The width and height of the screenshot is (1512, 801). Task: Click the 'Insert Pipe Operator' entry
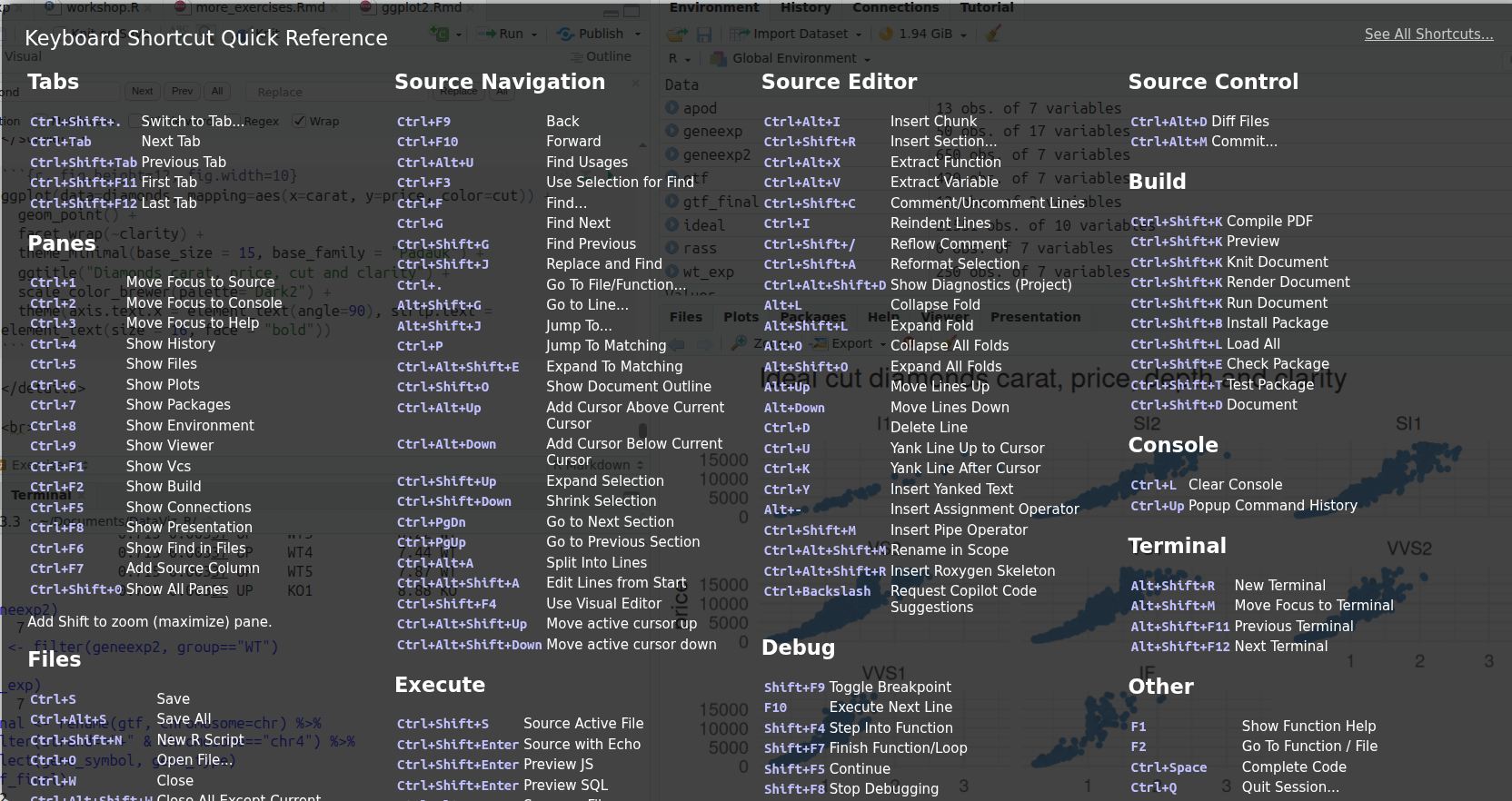(x=959, y=529)
